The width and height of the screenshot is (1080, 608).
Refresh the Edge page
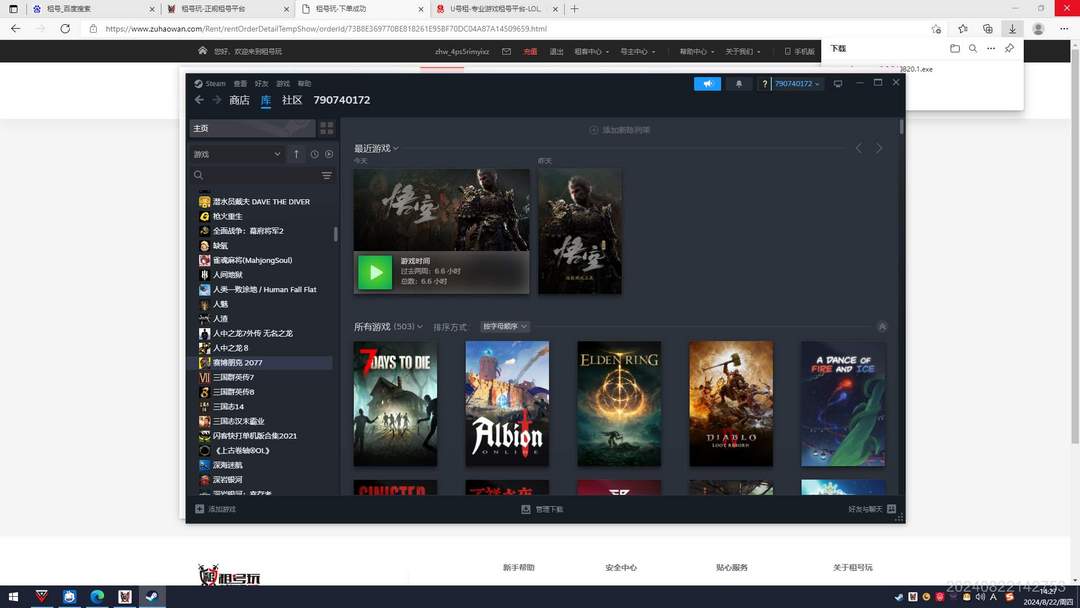point(65,29)
